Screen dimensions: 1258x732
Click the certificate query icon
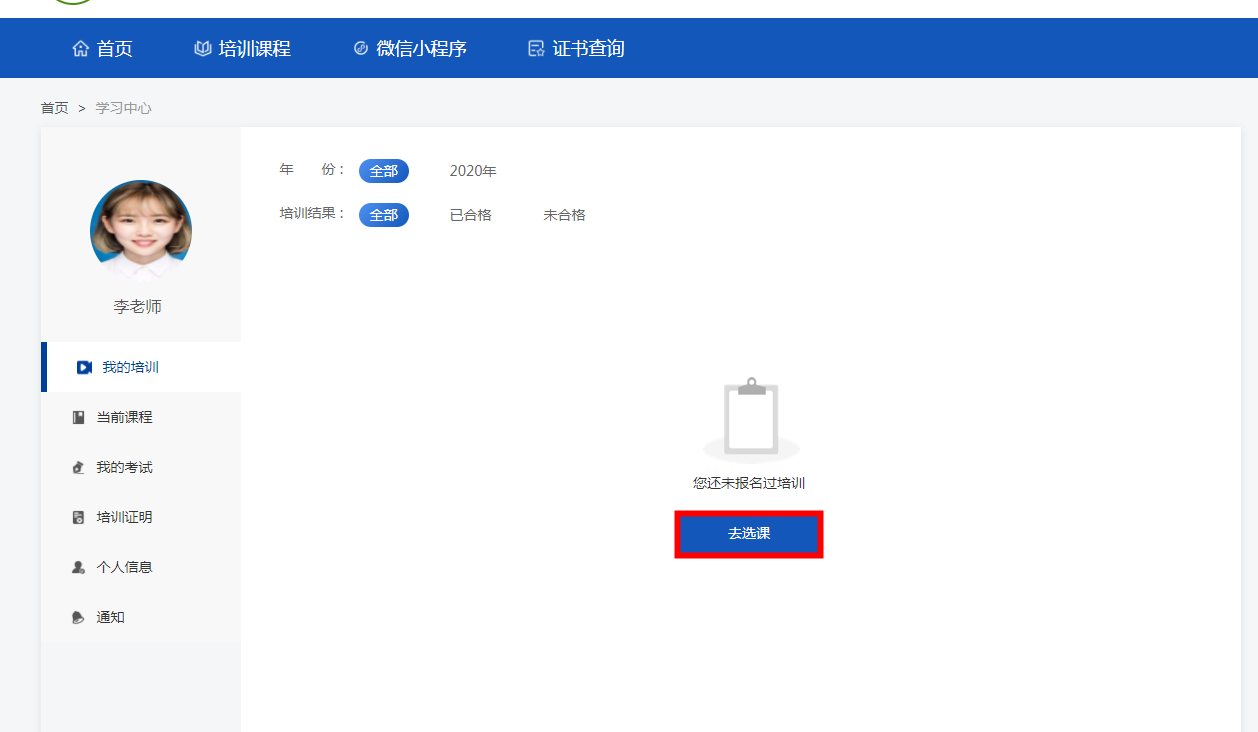pos(536,49)
